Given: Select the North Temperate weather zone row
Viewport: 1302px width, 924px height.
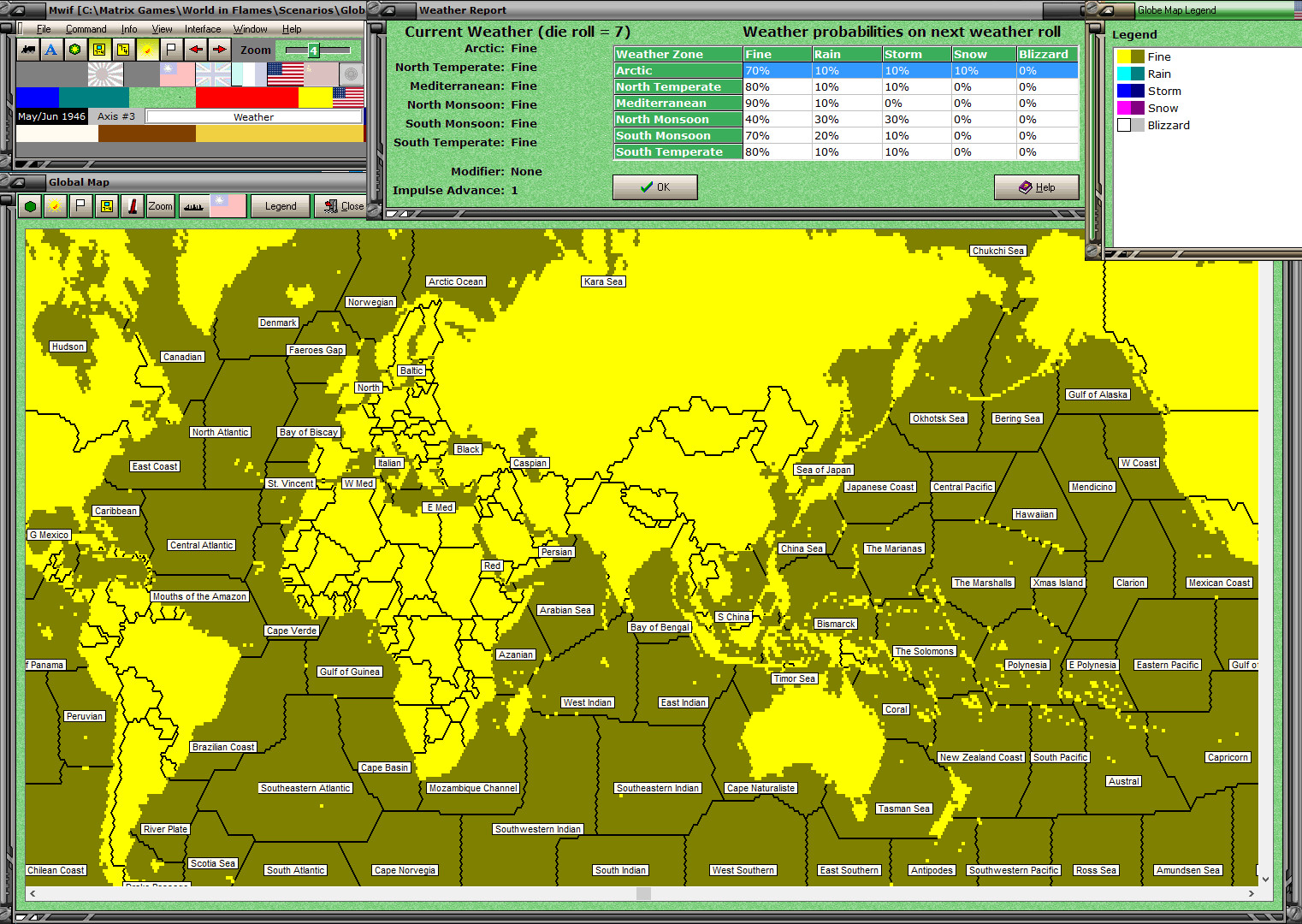Looking at the screenshot, I should [x=846, y=87].
